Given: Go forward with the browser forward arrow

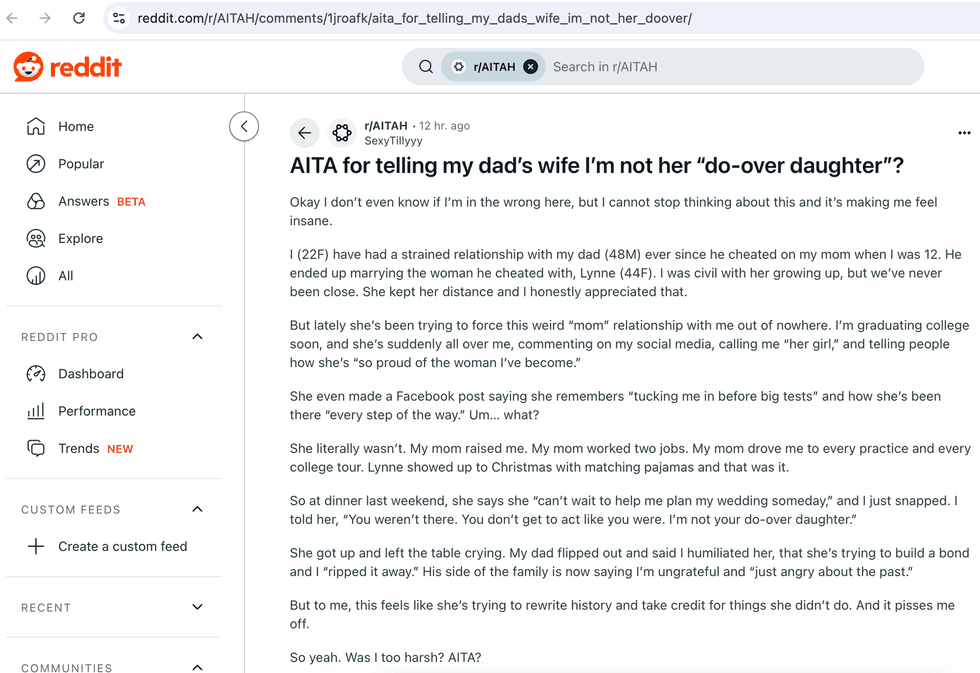Looking at the screenshot, I should (x=45, y=18).
